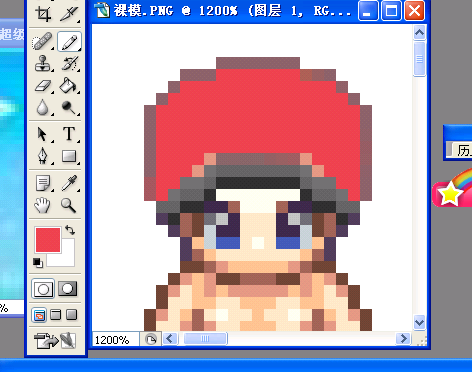472x372 pixels.
Task: Click the document icon in title bar
Action: (102, 10)
